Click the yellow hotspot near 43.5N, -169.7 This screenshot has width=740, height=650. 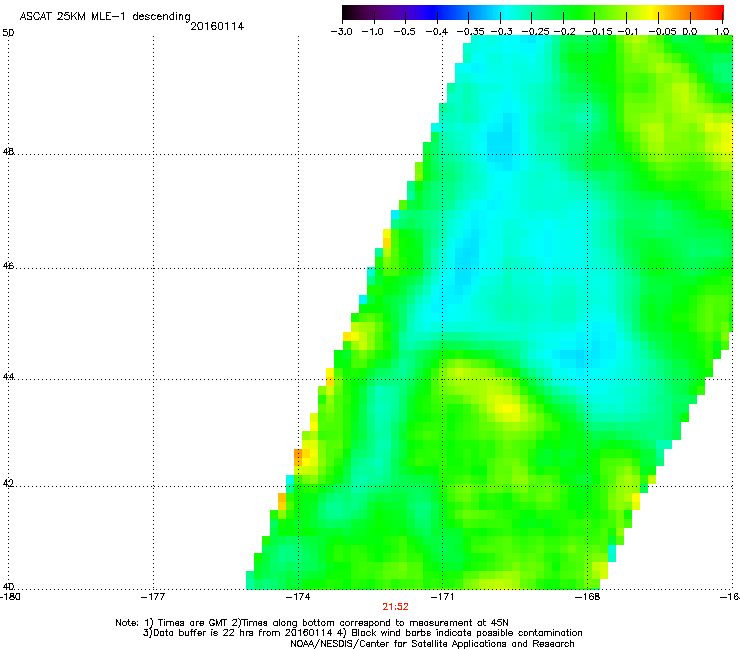(507, 408)
